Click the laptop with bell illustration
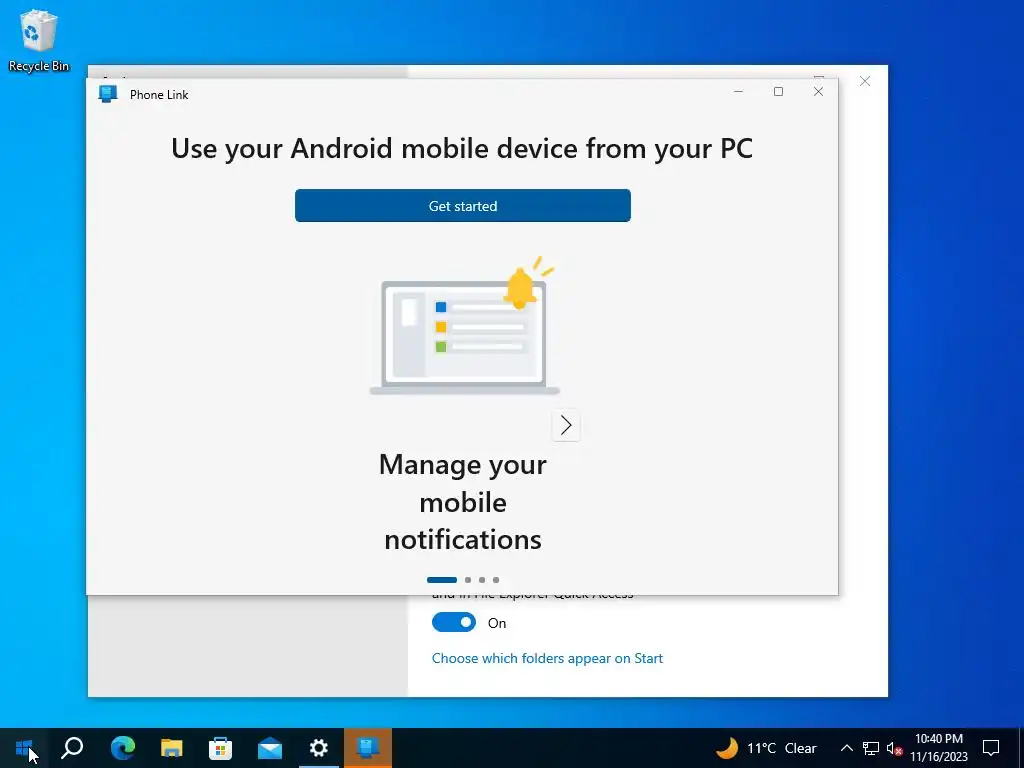 click(464, 327)
